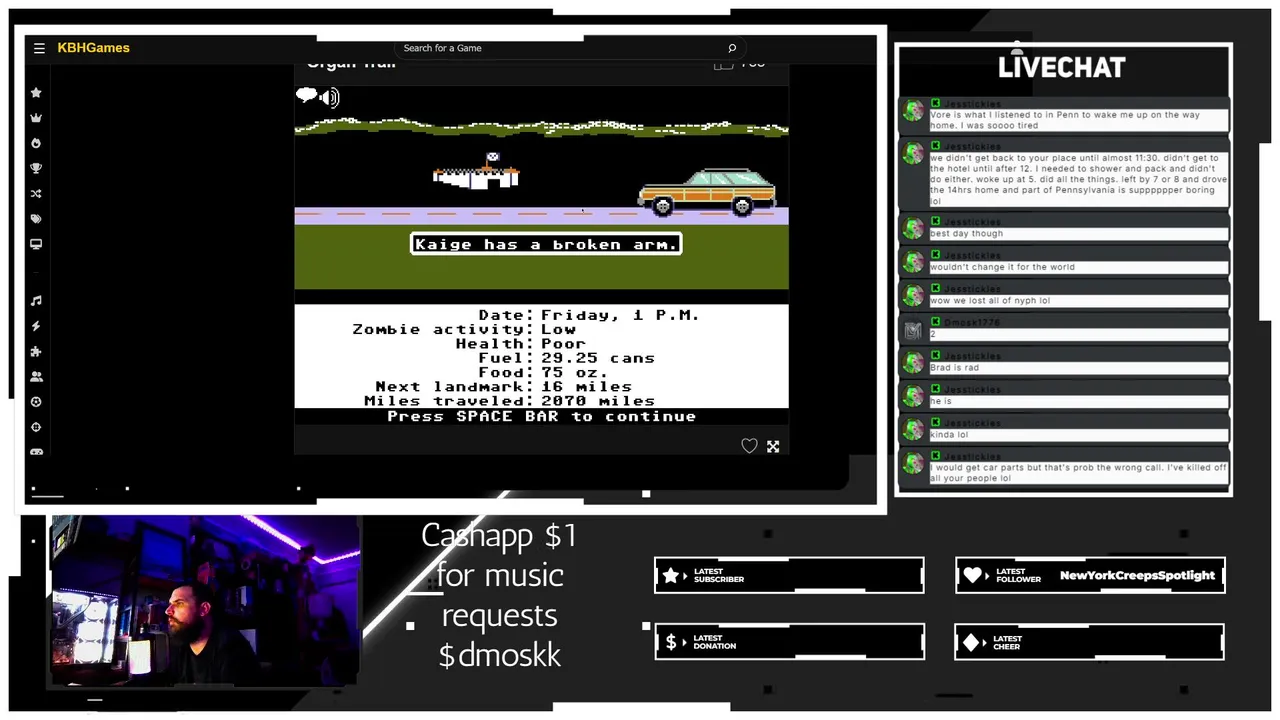
Task: Click 'Press SPACE BAR to continue' prompt
Action: [x=541, y=416]
